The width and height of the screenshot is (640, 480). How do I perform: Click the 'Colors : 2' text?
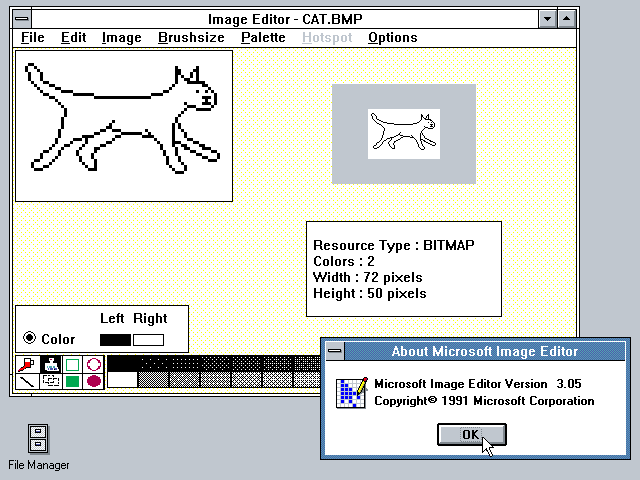coord(344,261)
